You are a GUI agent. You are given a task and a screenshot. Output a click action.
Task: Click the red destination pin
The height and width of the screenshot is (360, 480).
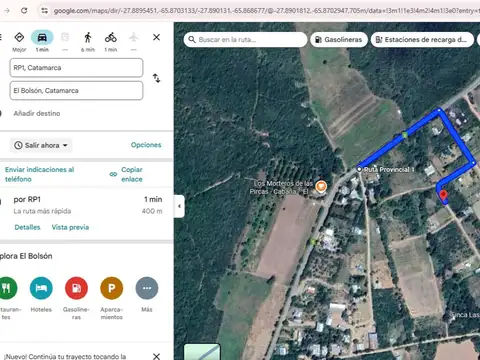click(x=443, y=196)
